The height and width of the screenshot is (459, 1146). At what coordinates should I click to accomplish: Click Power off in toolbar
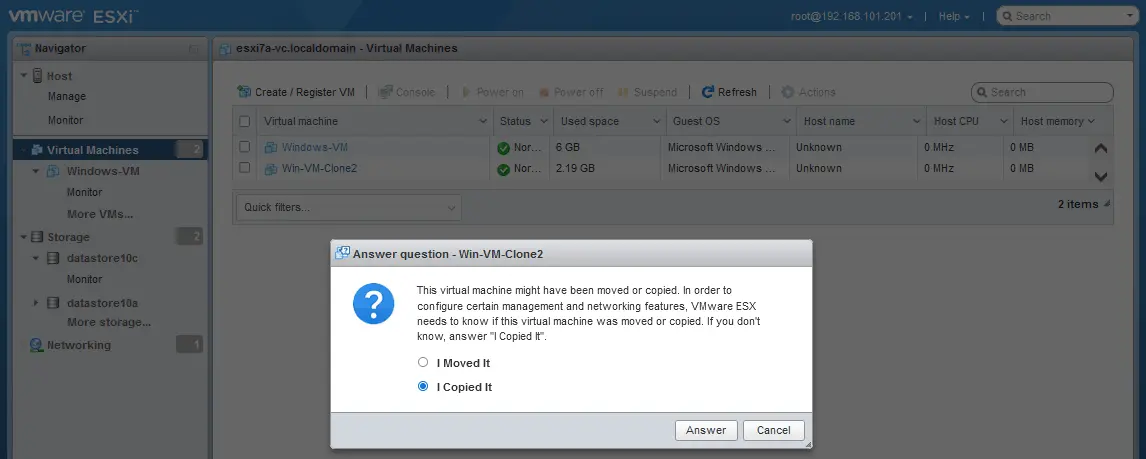point(571,92)
